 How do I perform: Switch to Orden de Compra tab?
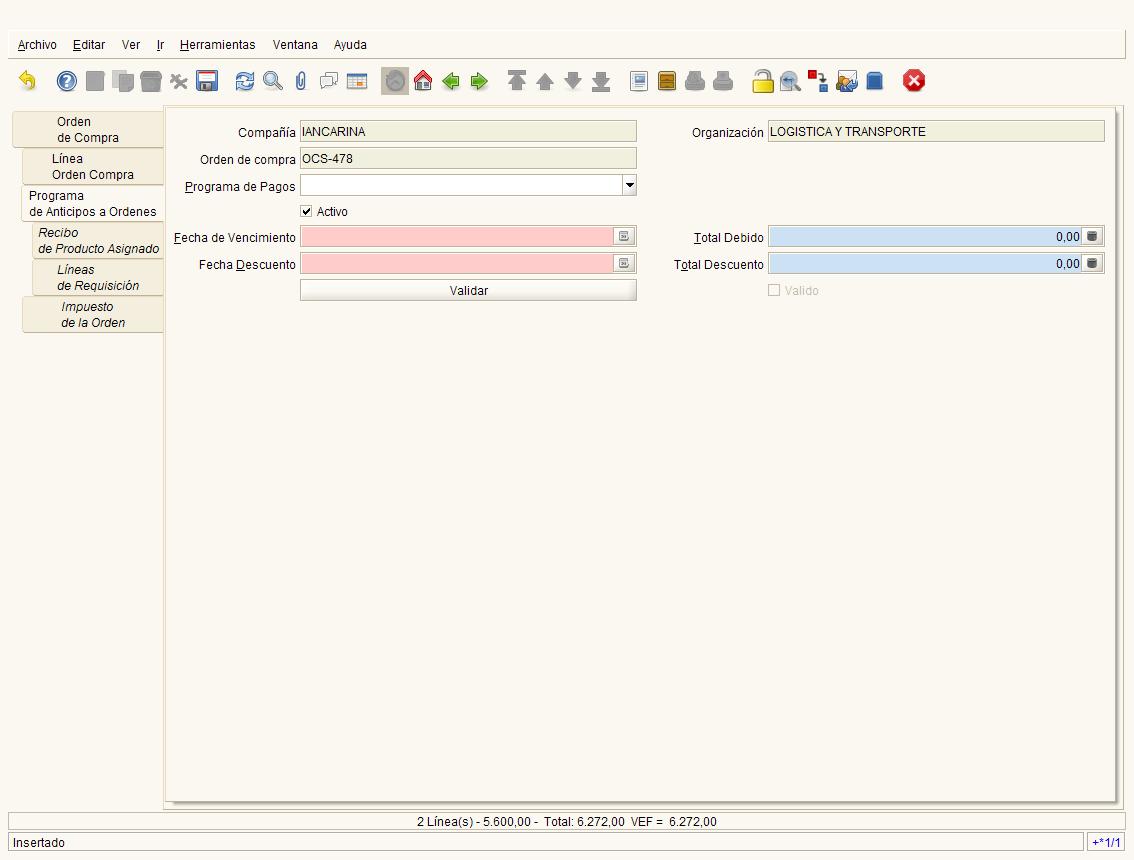pyautogui.click(x=88, y=129)
